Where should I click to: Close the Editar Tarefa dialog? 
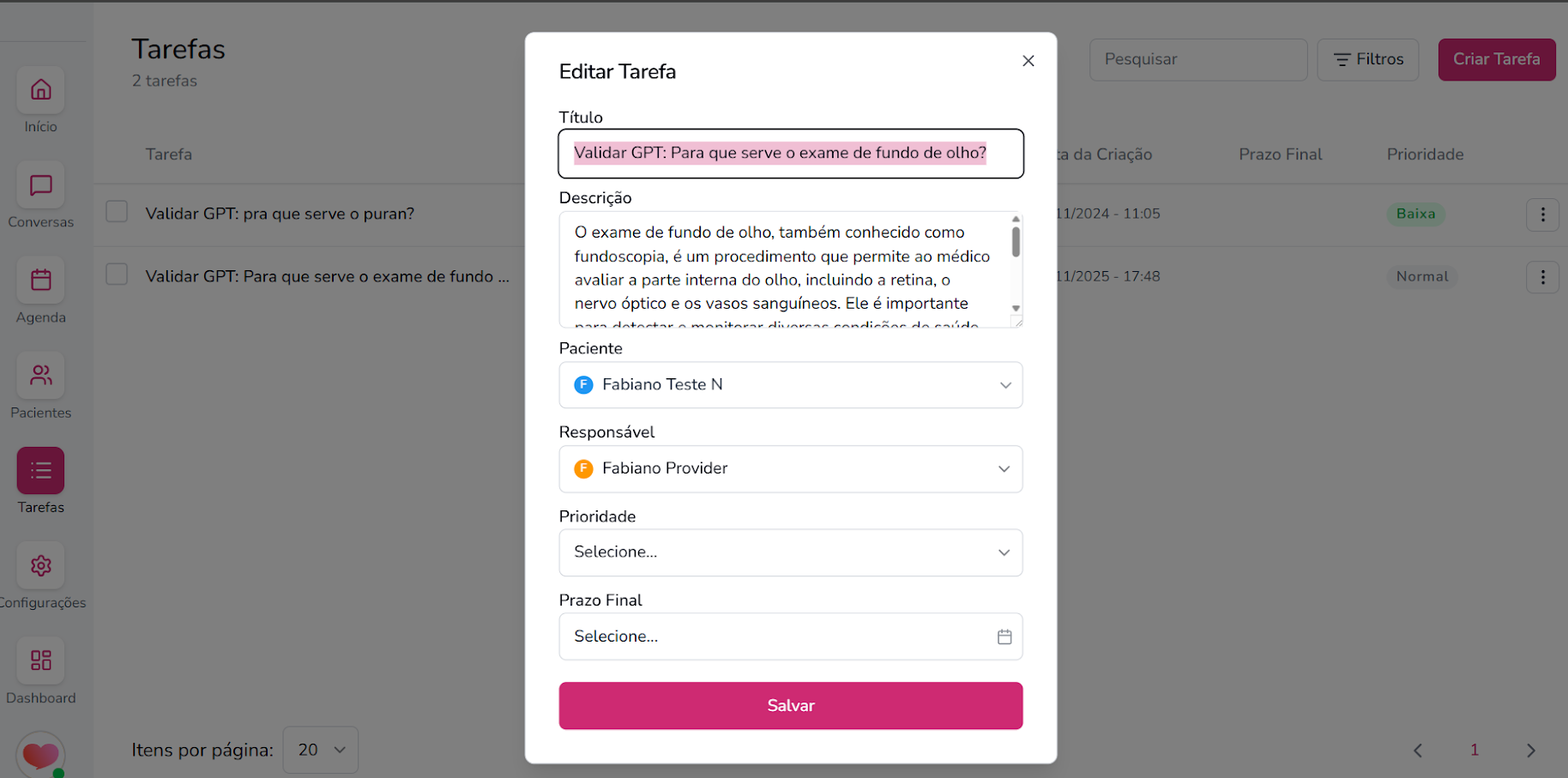point(1028,61)
